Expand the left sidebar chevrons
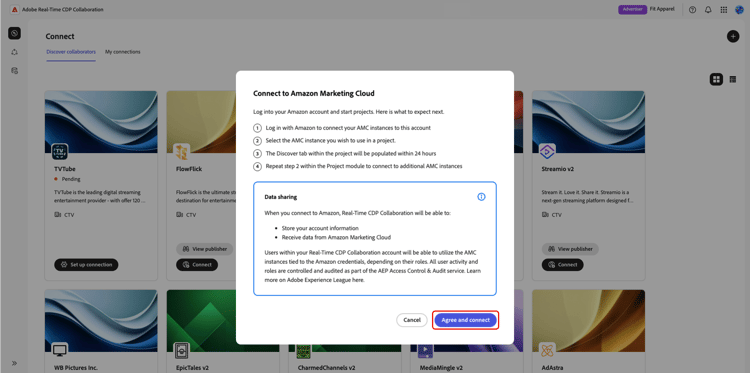 [14, 363]
